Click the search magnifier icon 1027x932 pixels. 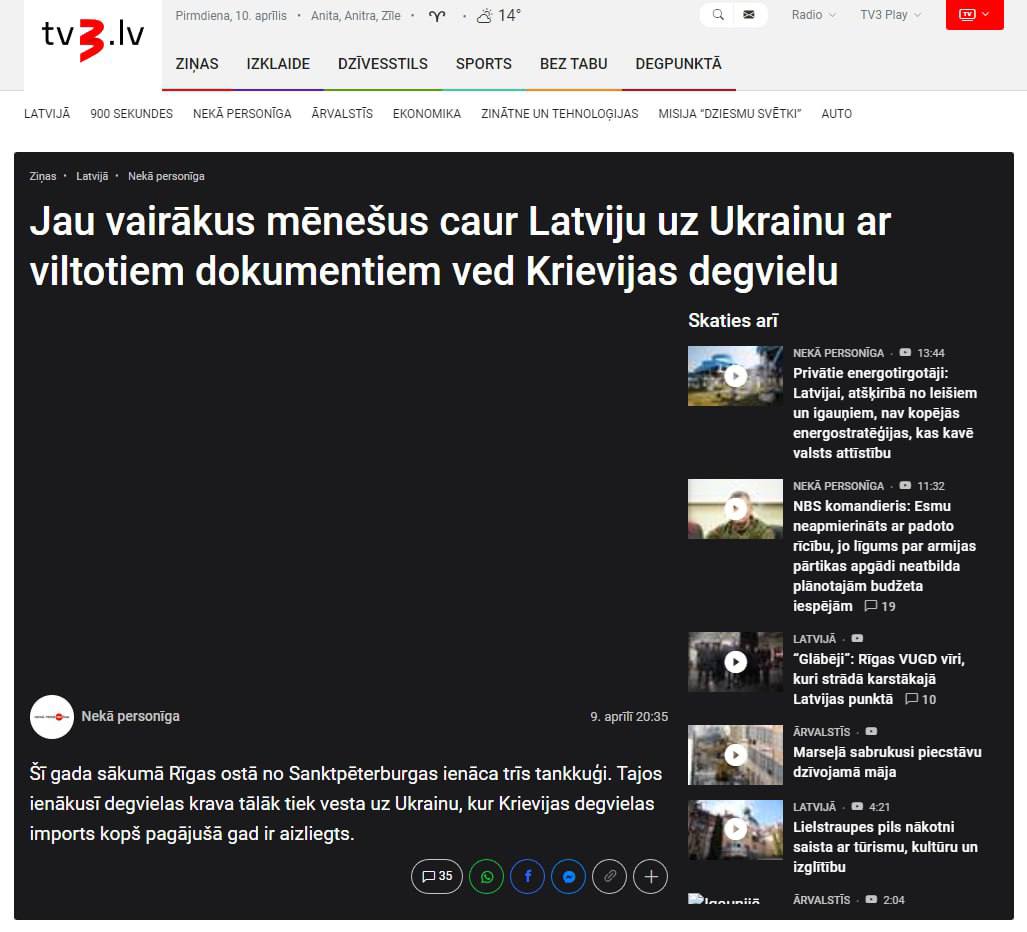pos(717,15)
